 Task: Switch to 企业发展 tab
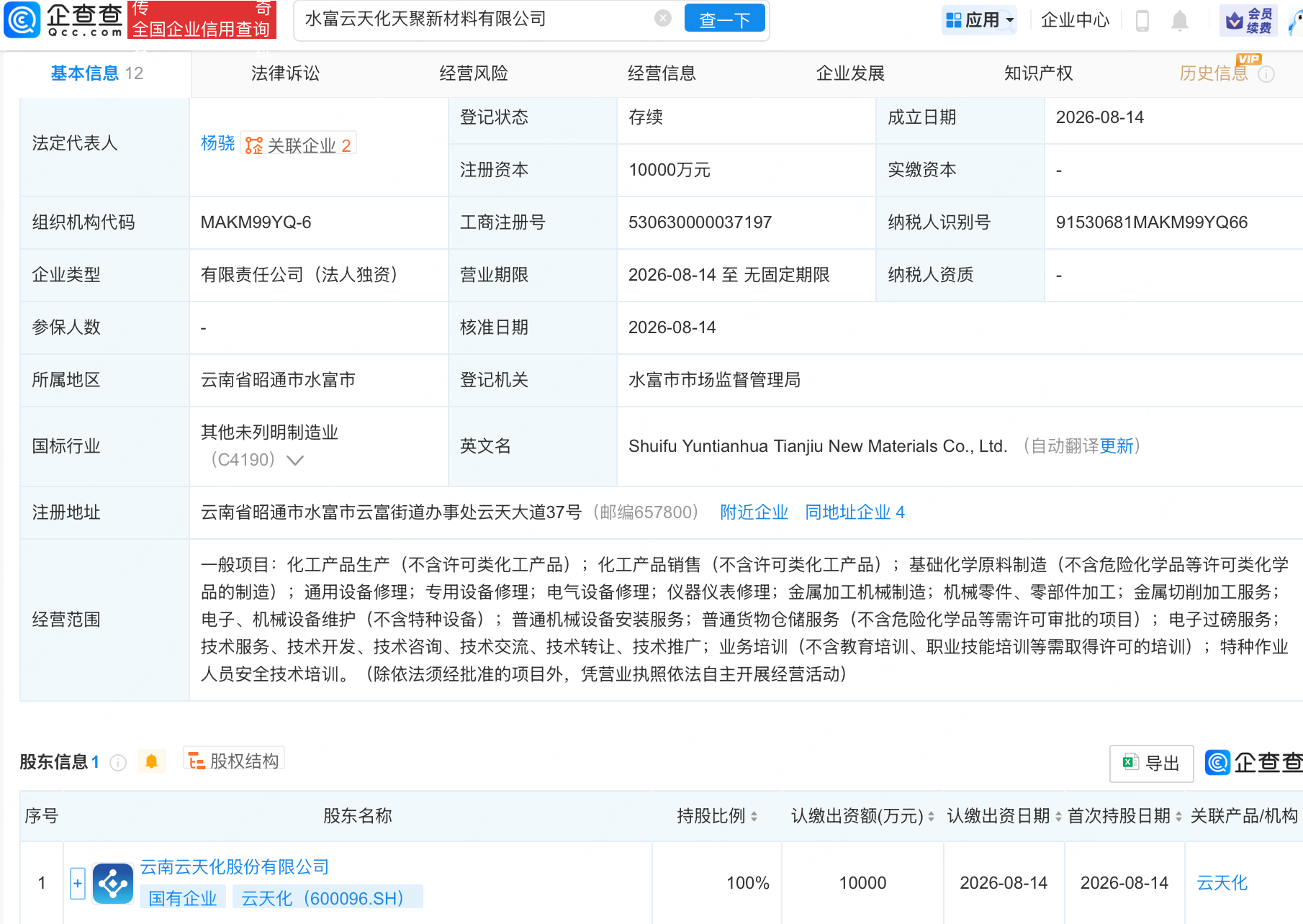[850, 73]
